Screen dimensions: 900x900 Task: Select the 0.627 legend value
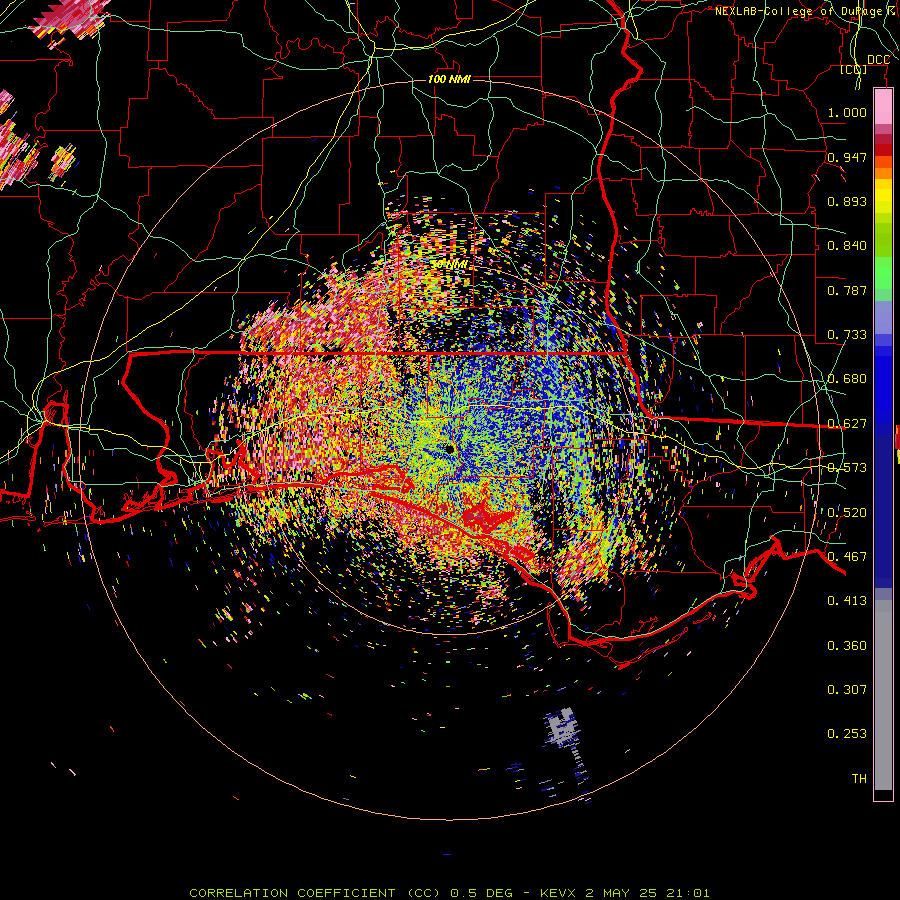847,424
